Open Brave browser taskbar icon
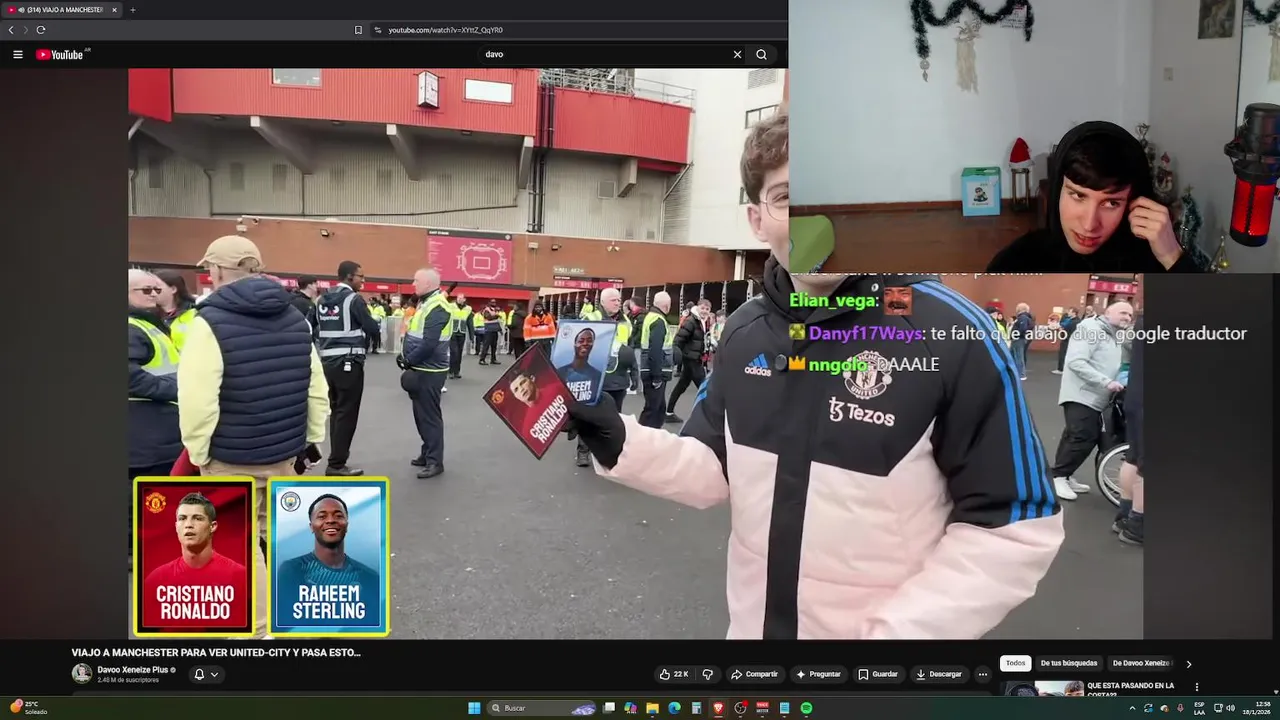The image size is (1280, 720). click(x=718, y=708)
